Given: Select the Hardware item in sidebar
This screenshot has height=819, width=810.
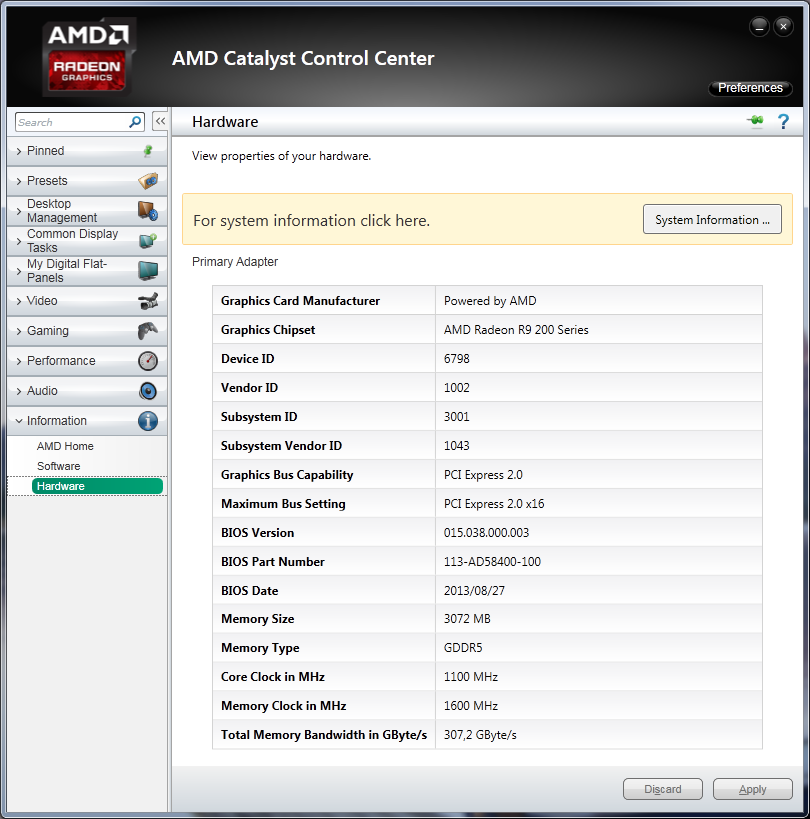Looking at the screenshot, I should (x=97, y=486).
